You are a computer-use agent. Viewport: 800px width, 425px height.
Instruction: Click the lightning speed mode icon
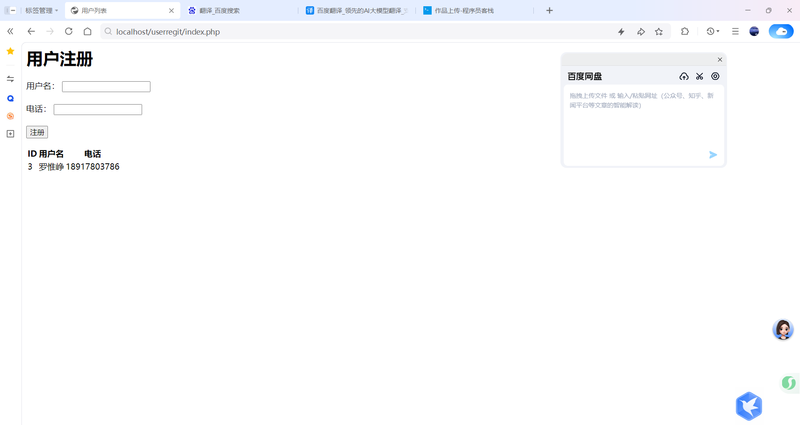(621, 32)
